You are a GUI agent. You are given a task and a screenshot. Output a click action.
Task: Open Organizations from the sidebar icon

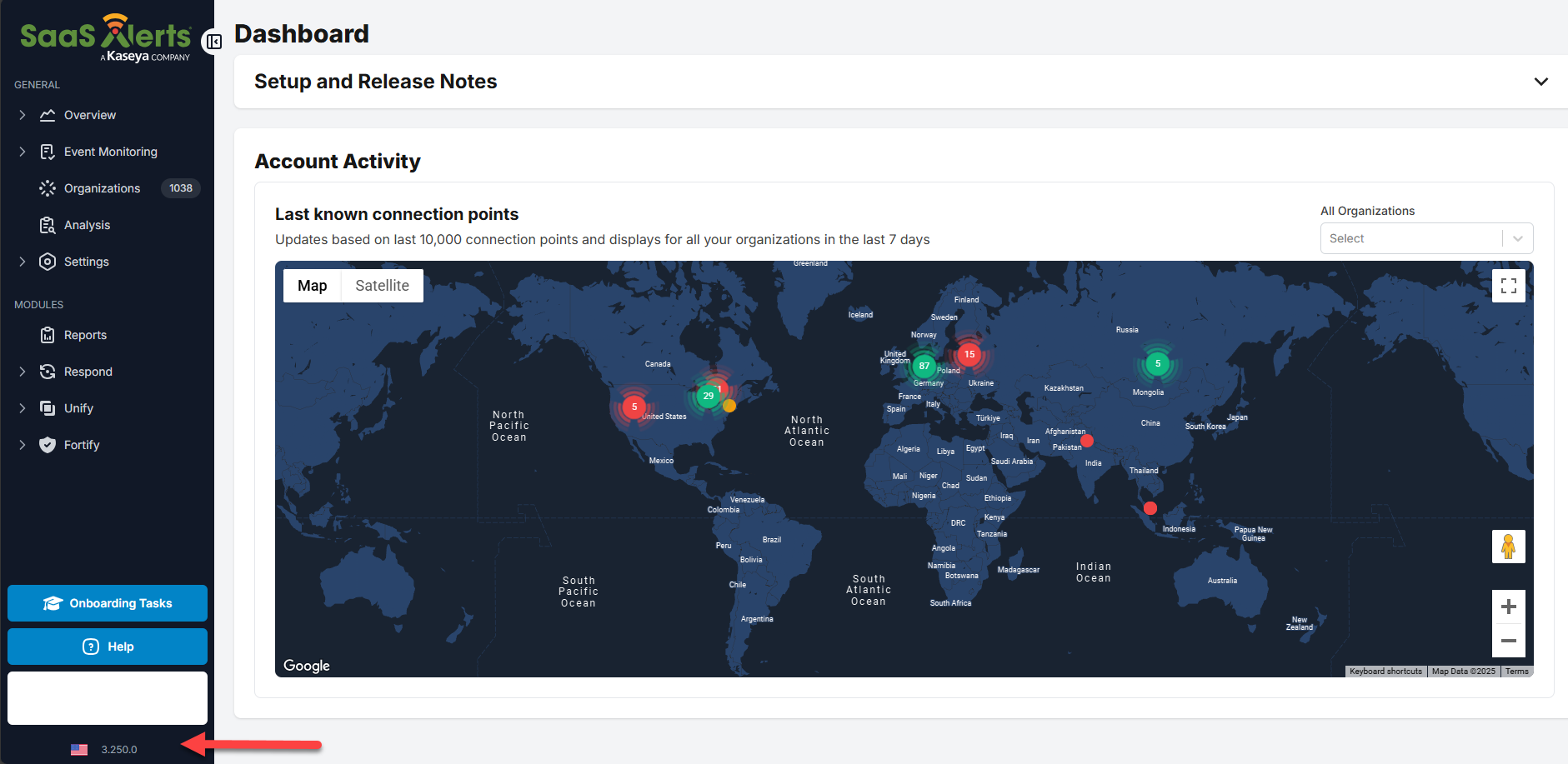coord(48,188)
